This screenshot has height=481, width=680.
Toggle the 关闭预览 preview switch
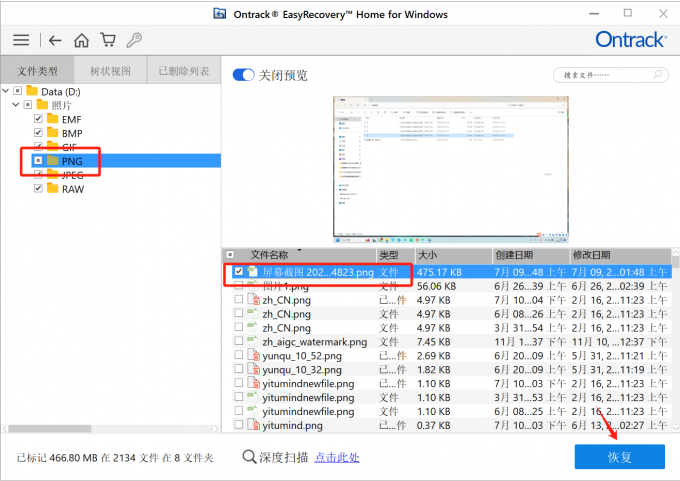[243, 75]
